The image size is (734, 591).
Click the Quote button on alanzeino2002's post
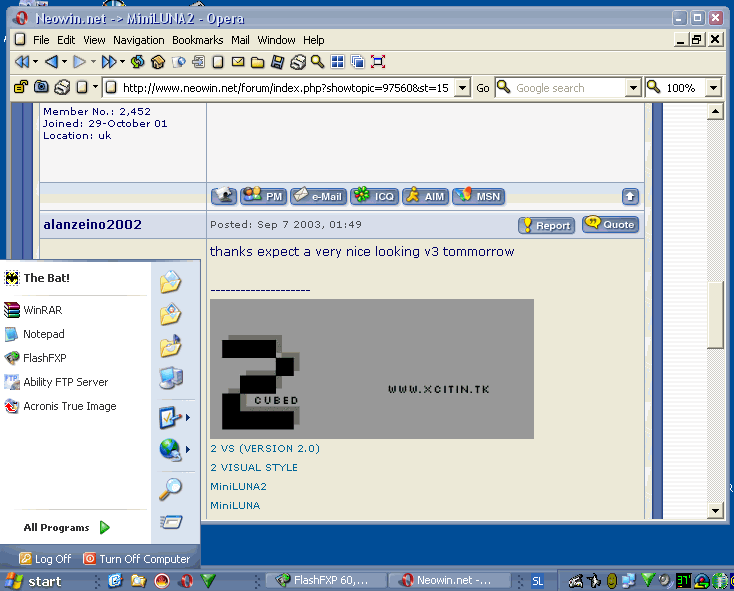pos(610,225)
